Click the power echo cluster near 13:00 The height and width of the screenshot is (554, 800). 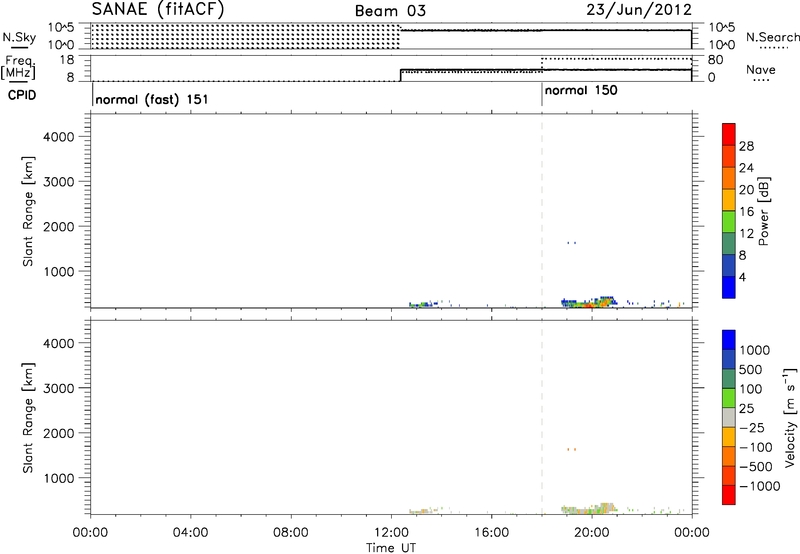(422, 305)
